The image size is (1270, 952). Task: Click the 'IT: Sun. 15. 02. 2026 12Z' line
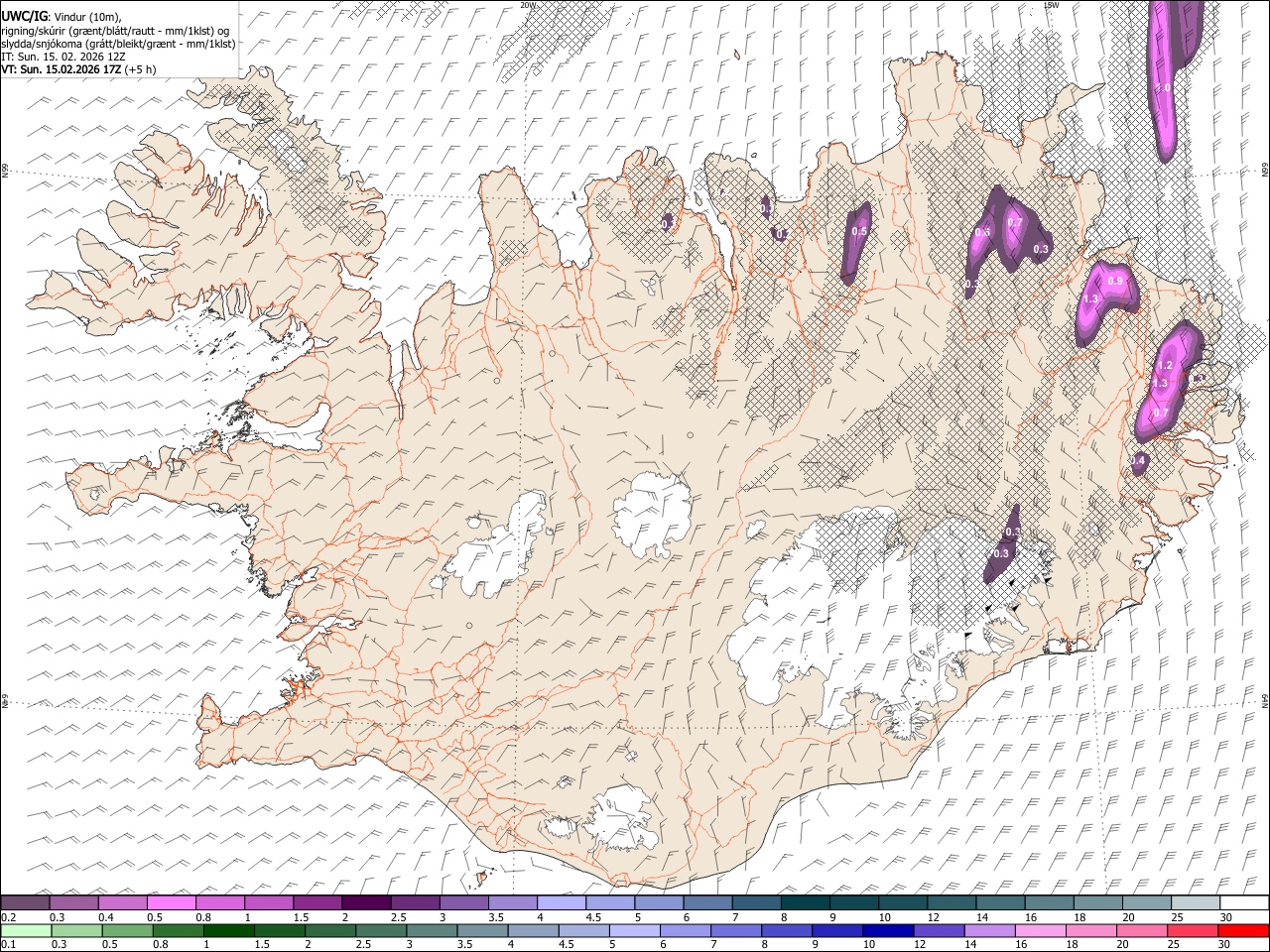pos(63,57)
